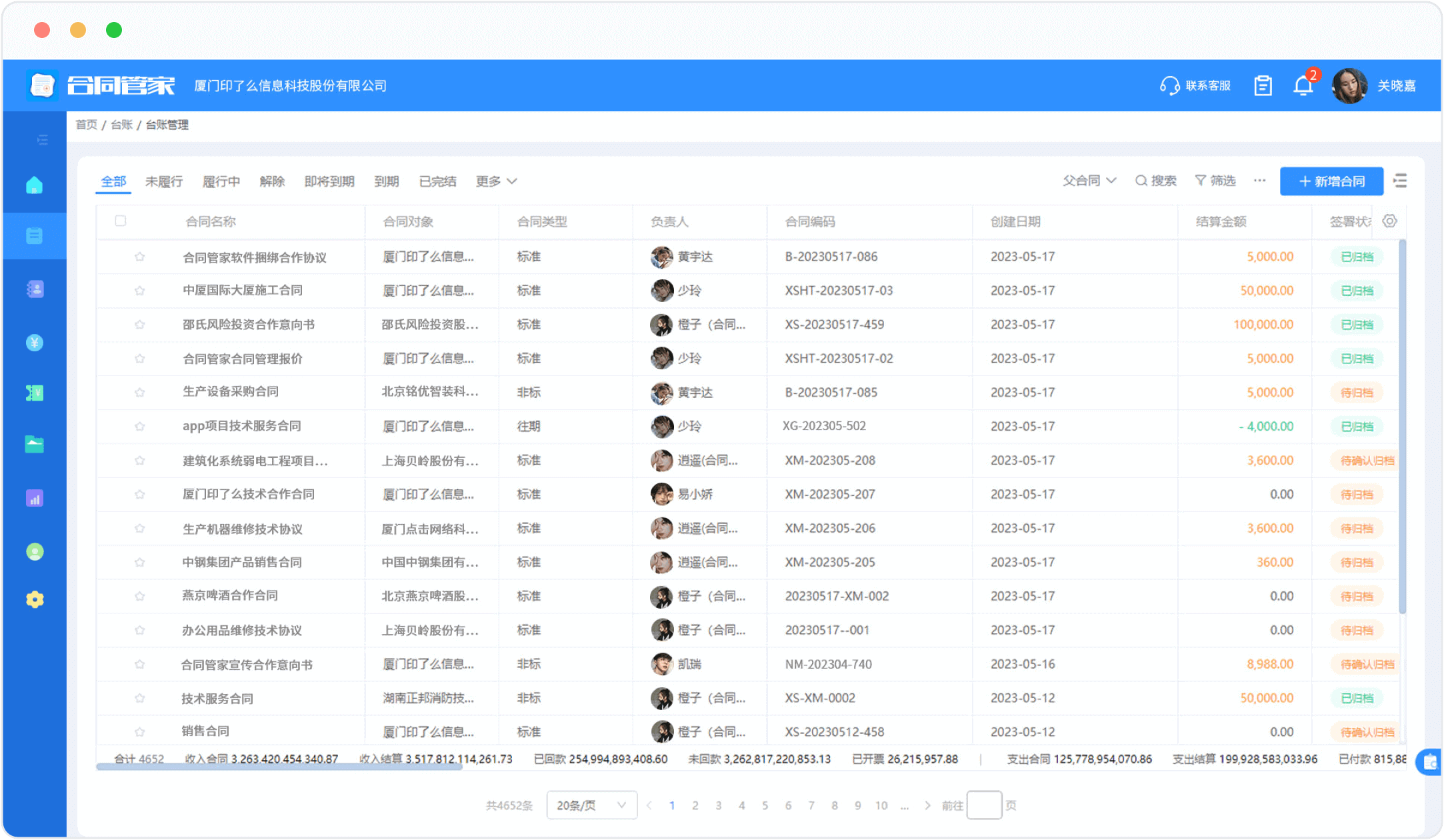
Task: Open the bar chart reports sidebar icon
Action: [35, 498]
